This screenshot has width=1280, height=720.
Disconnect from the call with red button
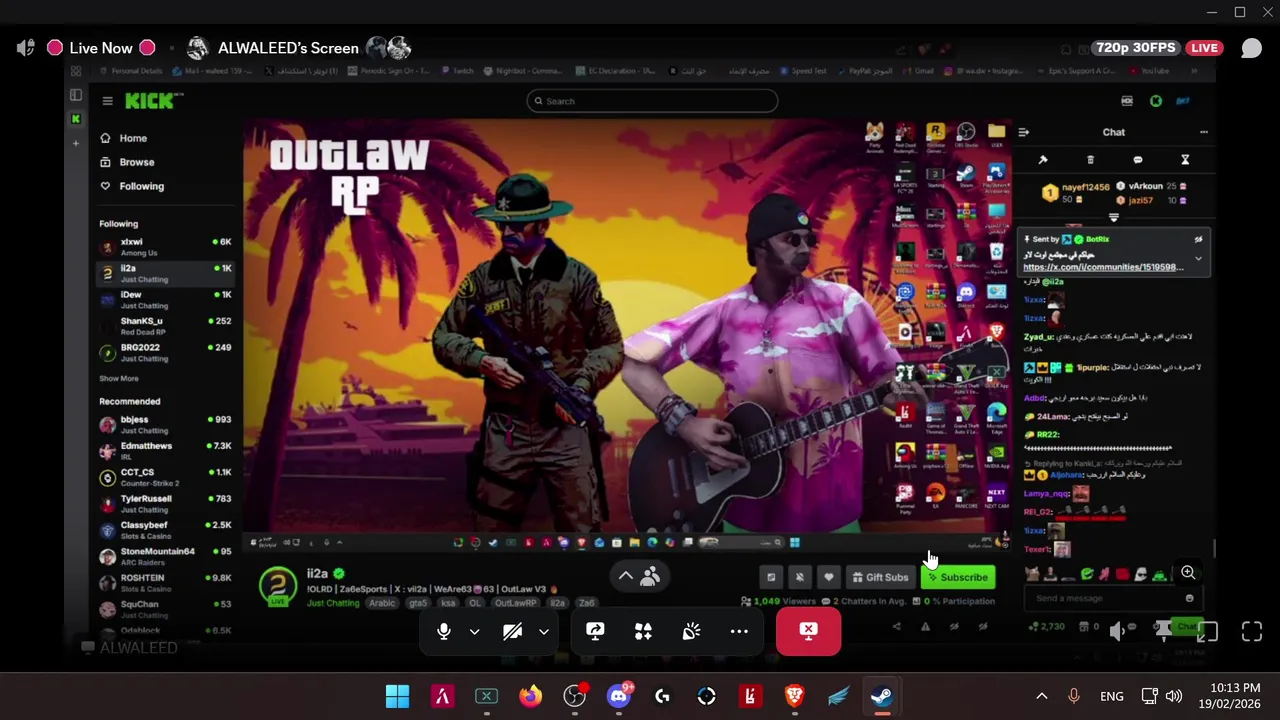808,632
